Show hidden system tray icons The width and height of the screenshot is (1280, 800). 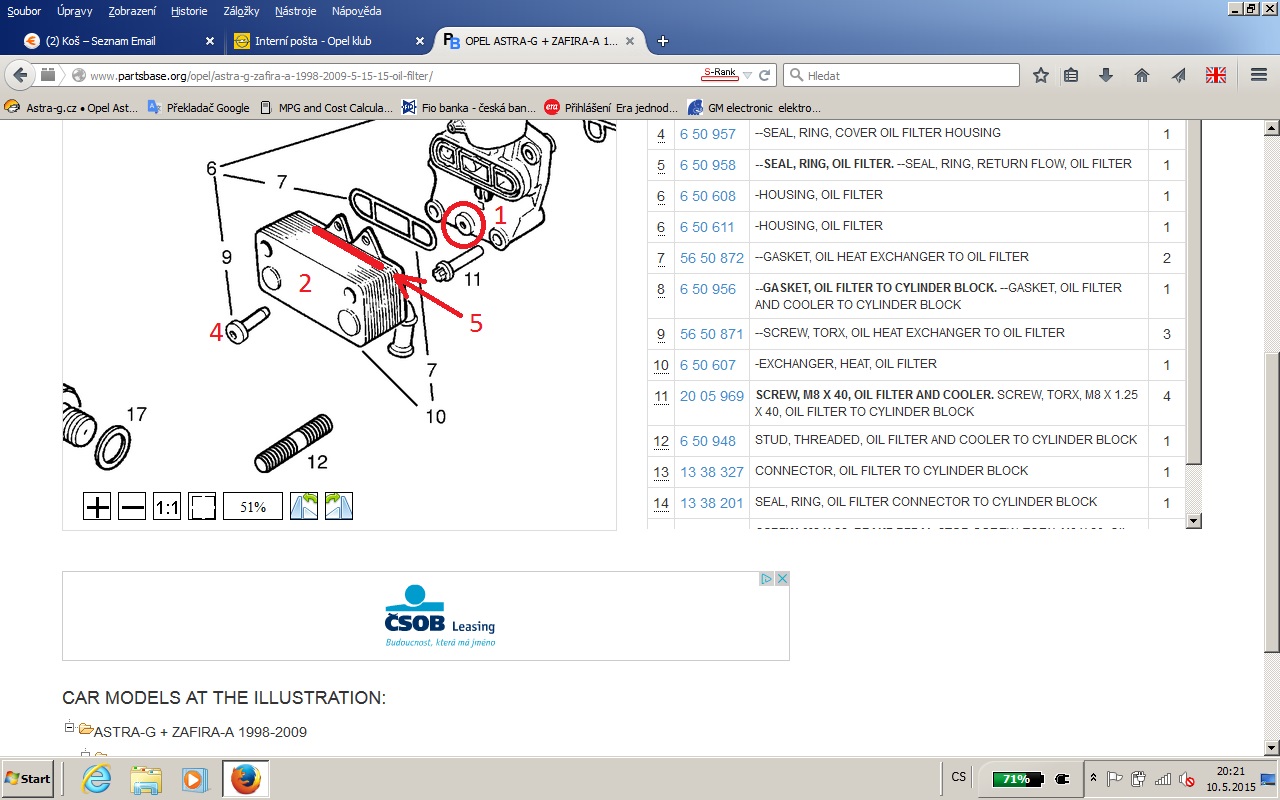(x=1094, y=778)
